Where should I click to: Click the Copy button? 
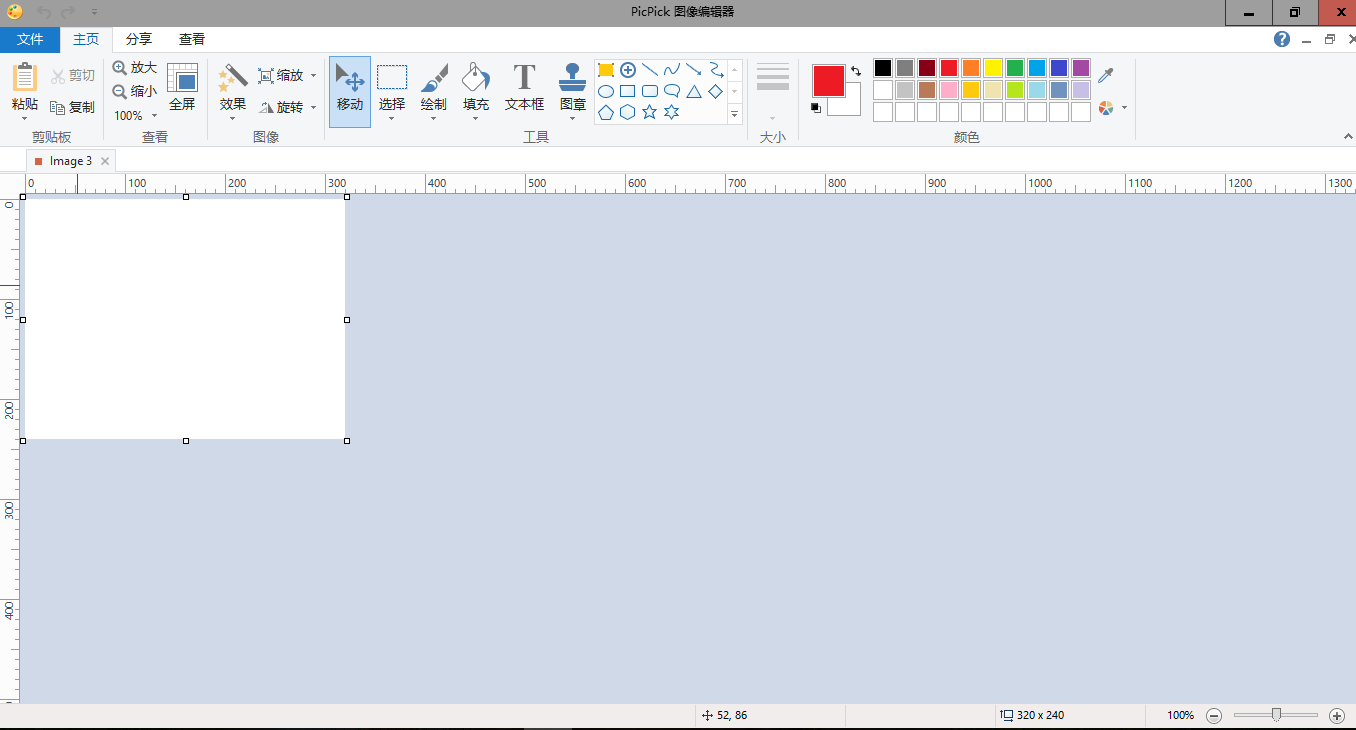pos(73,107)
